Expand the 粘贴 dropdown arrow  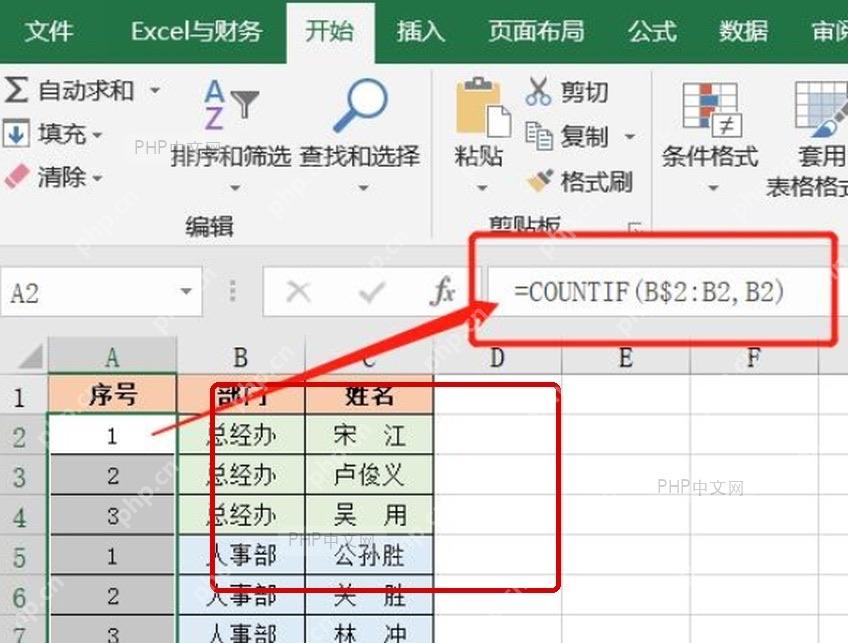[x=482, y=188]
